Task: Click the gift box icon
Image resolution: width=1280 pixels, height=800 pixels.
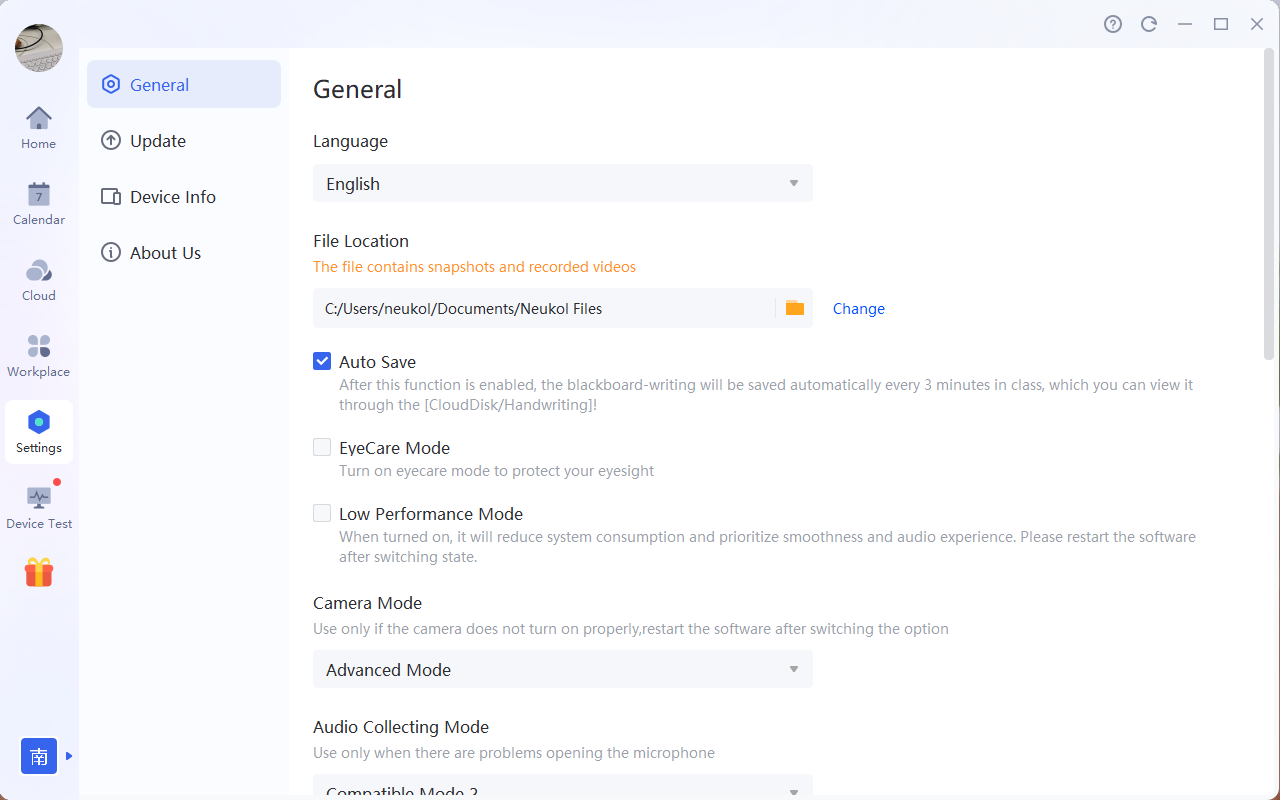Action: pyautogui.click(x=39, y=573)
